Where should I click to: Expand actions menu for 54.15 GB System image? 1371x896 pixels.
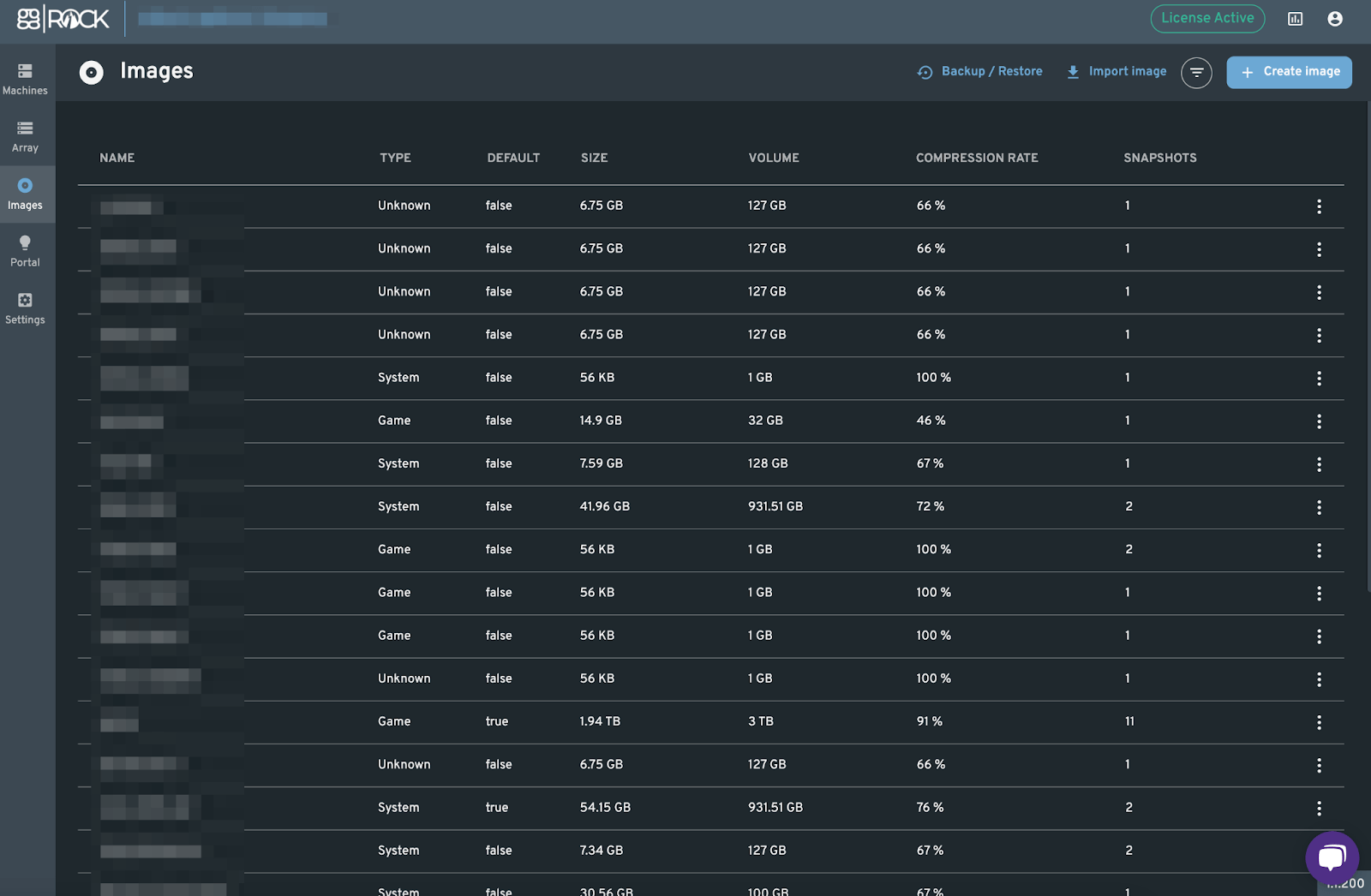pos(1319,808)
